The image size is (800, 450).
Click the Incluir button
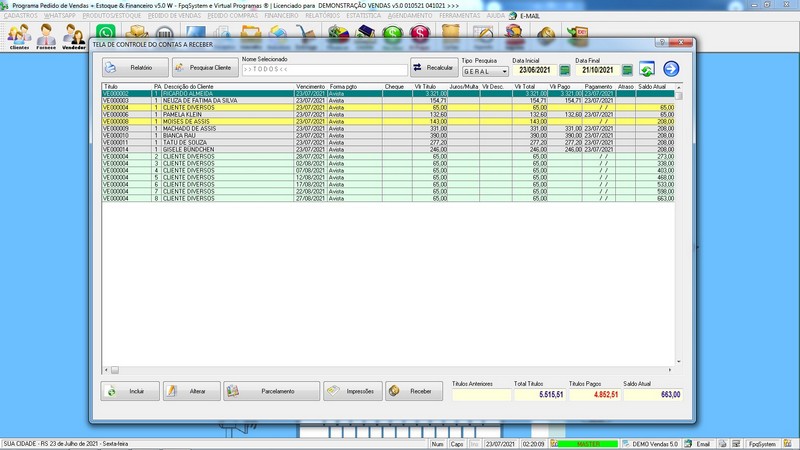(x=130, y=391)
